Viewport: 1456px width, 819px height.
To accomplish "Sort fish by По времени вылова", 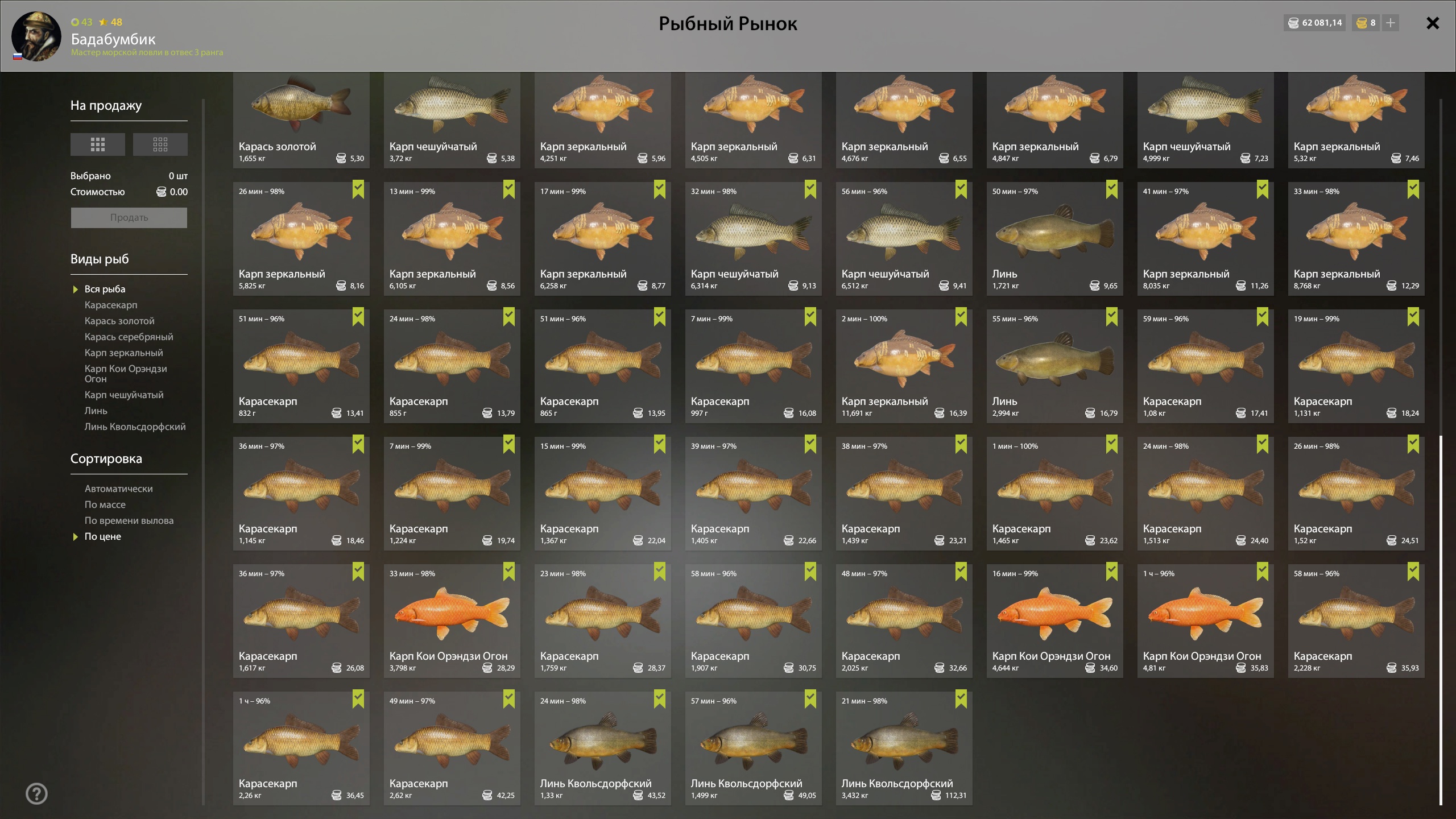I will tap(129, 520).
